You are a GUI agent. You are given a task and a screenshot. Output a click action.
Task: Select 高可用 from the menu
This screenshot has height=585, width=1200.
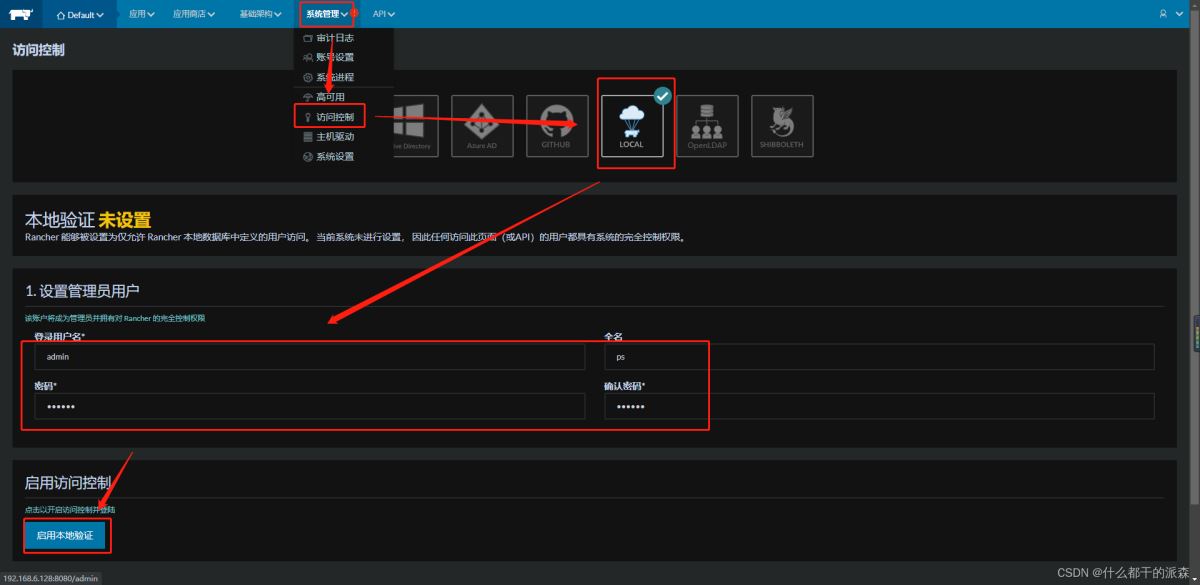(x=324, y=97)
